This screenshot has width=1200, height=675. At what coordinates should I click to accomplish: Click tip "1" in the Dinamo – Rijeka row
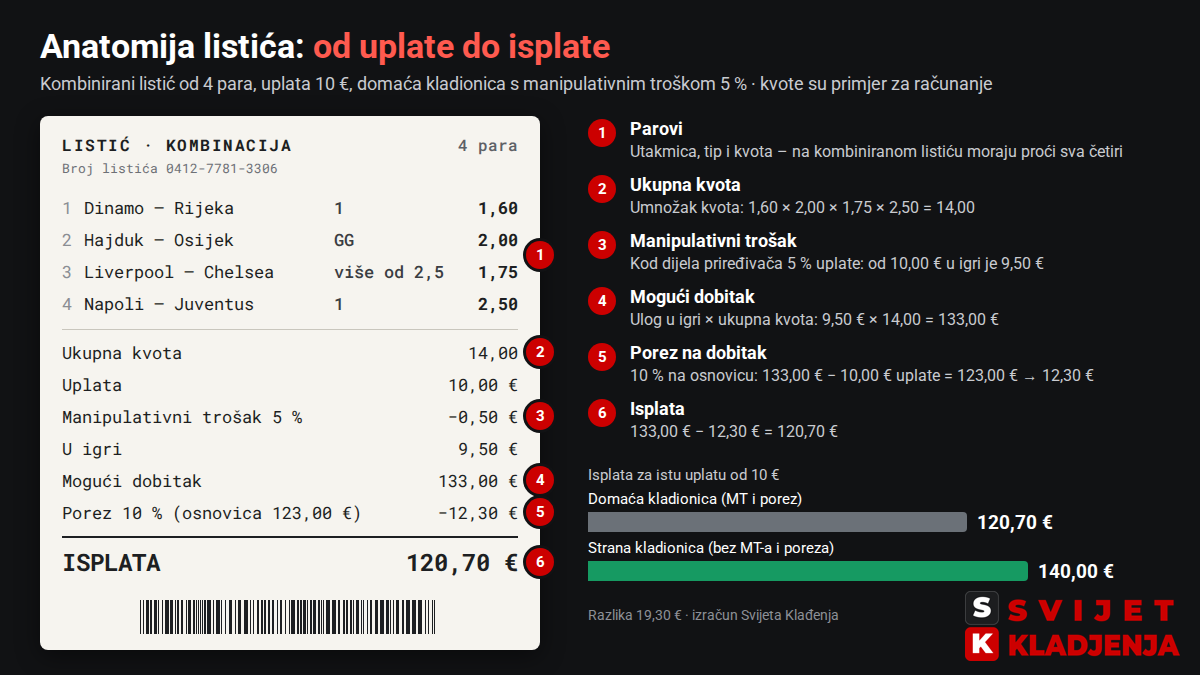pyautogui.click(x=339, y=209)
